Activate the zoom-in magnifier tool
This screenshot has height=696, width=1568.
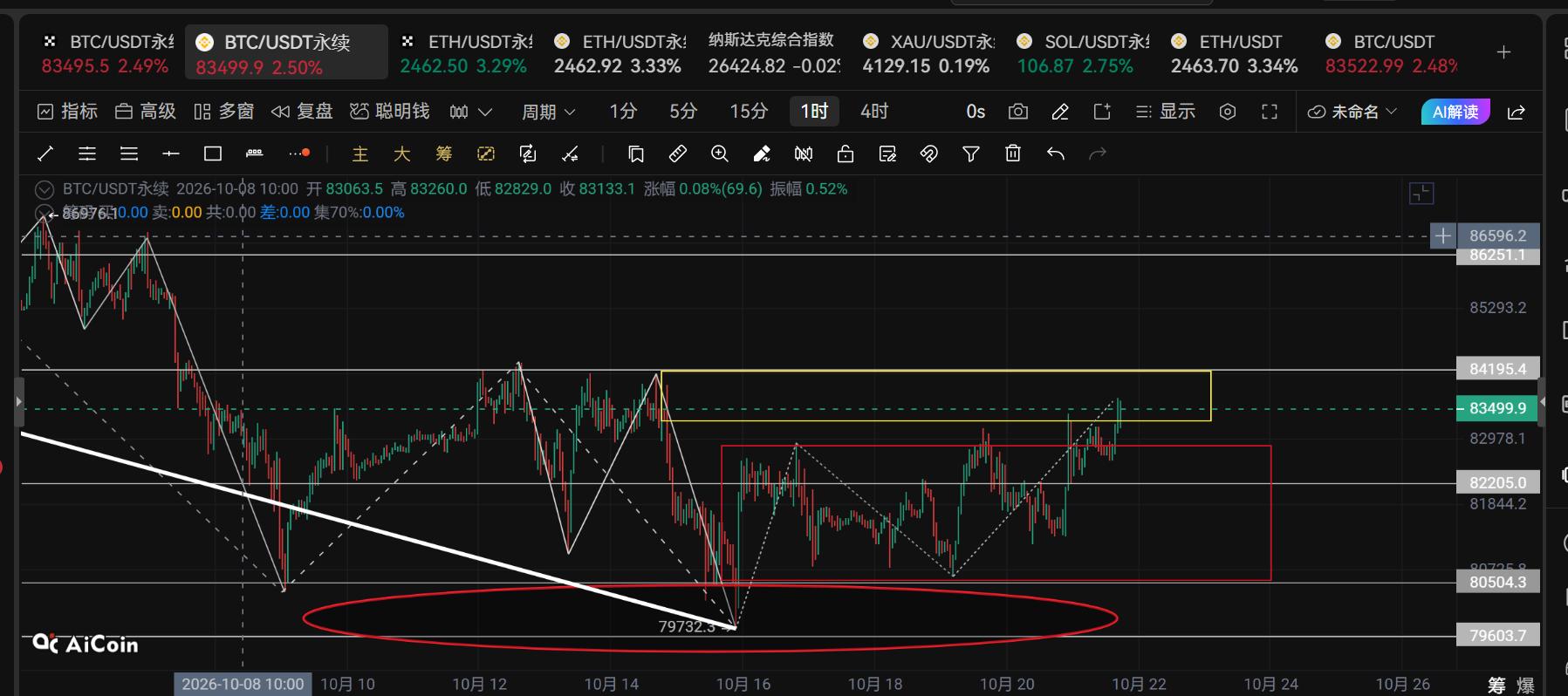click(720, 154)
